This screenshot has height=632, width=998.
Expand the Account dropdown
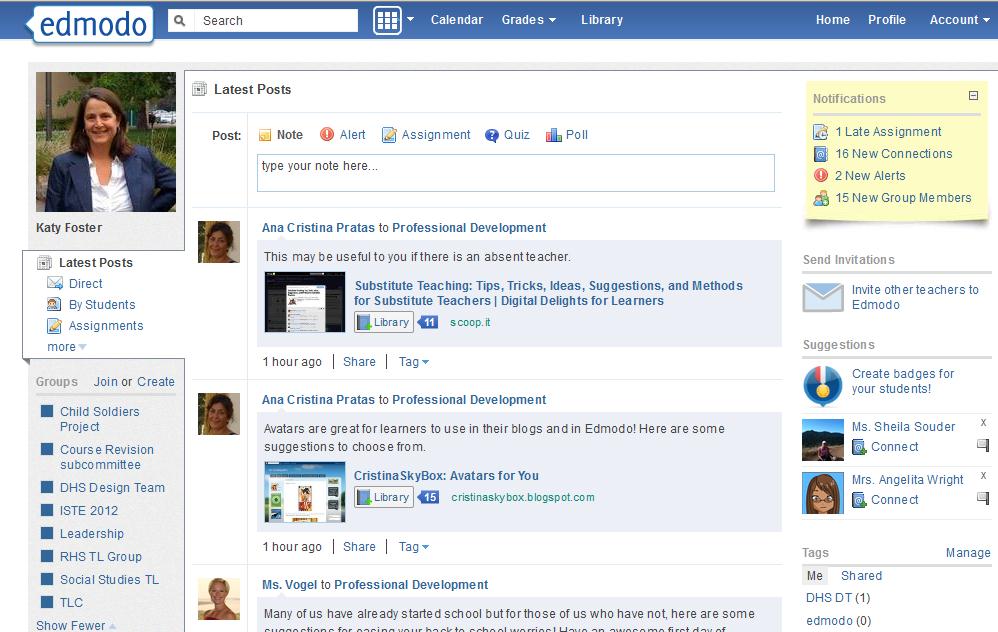[959, 20]
